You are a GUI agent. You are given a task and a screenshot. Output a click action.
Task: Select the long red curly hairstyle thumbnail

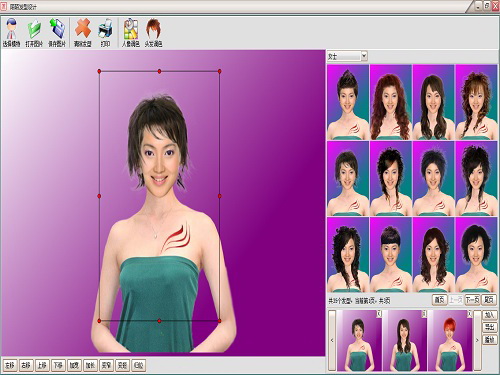(390, 102)
